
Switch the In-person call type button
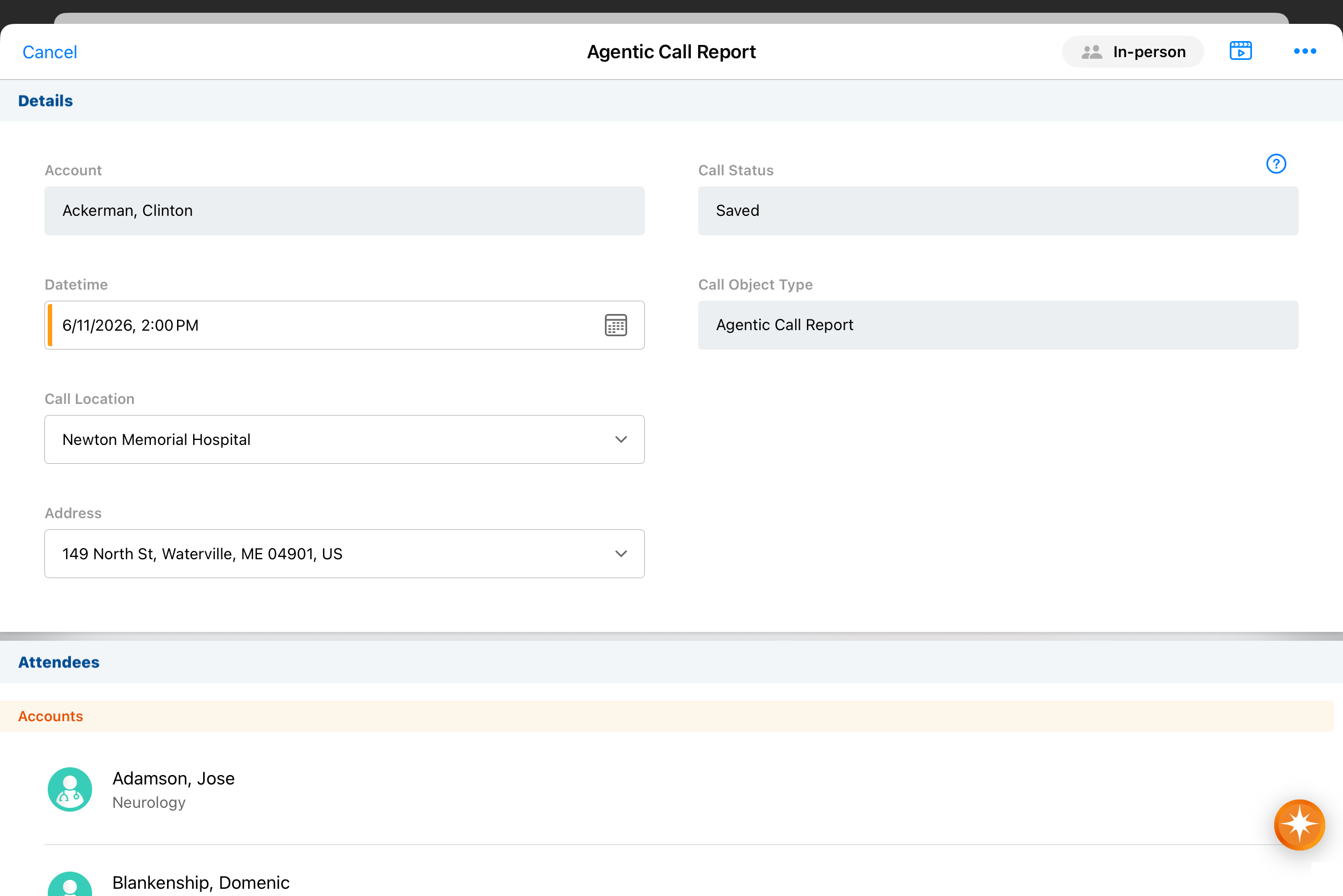[x=1133, y=52]
